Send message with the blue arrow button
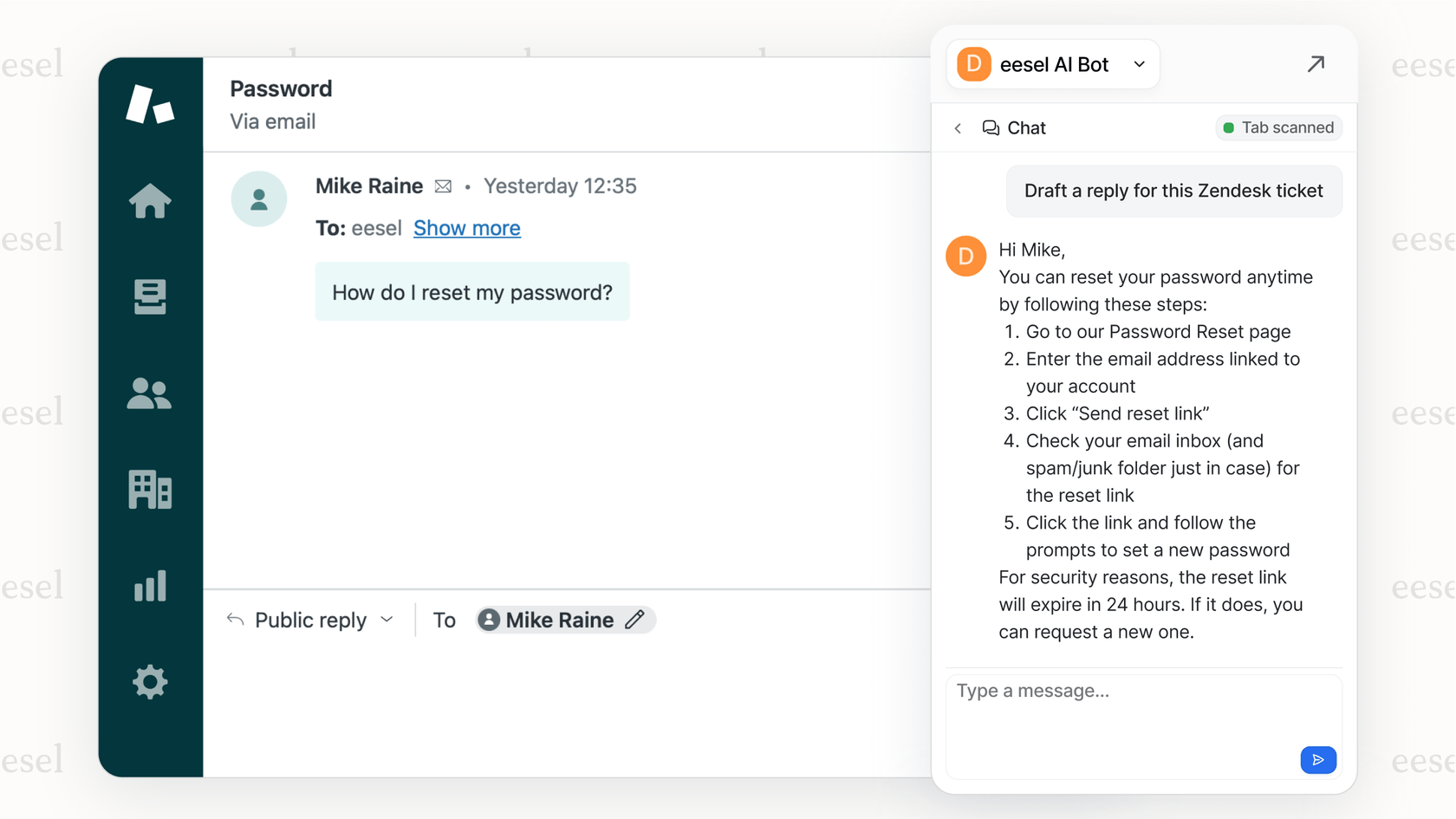This screenshot has height=819, width=1456. click(x=1318, y=760)
